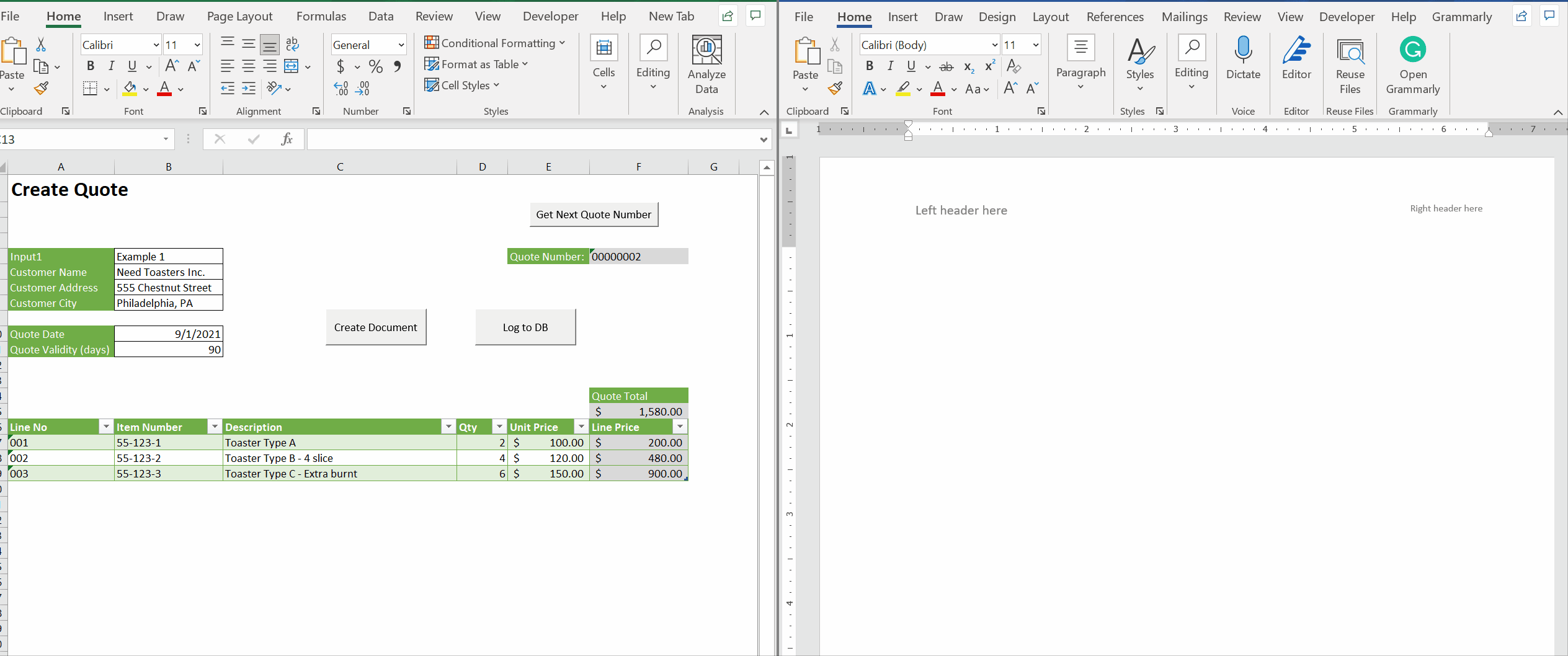Apply Accounting Number Format with dollar sign

click(x=341, y=66)
